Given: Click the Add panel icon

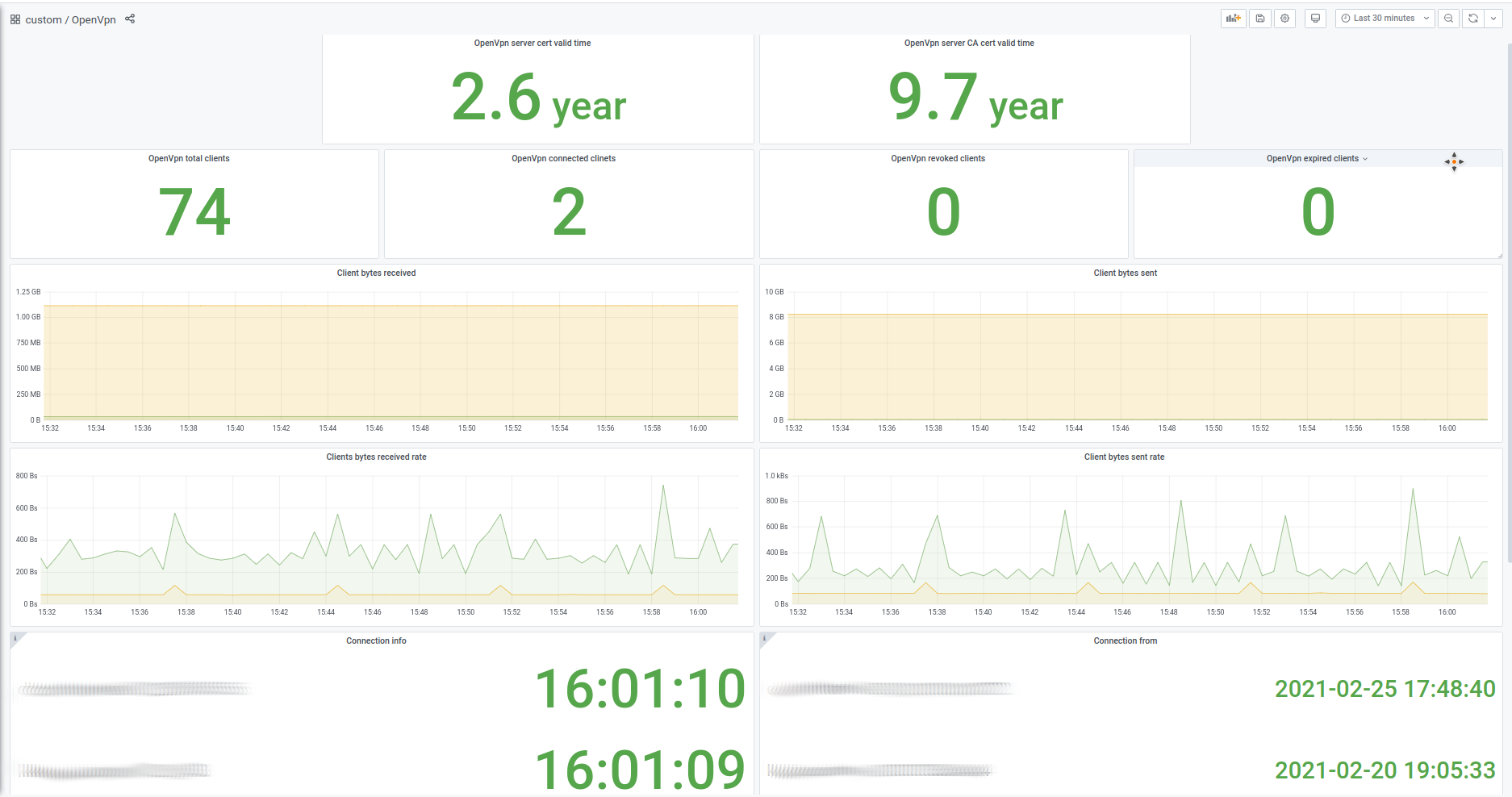Looking at the screenshot, I should pyautogui.click(x=1233, y=19).
